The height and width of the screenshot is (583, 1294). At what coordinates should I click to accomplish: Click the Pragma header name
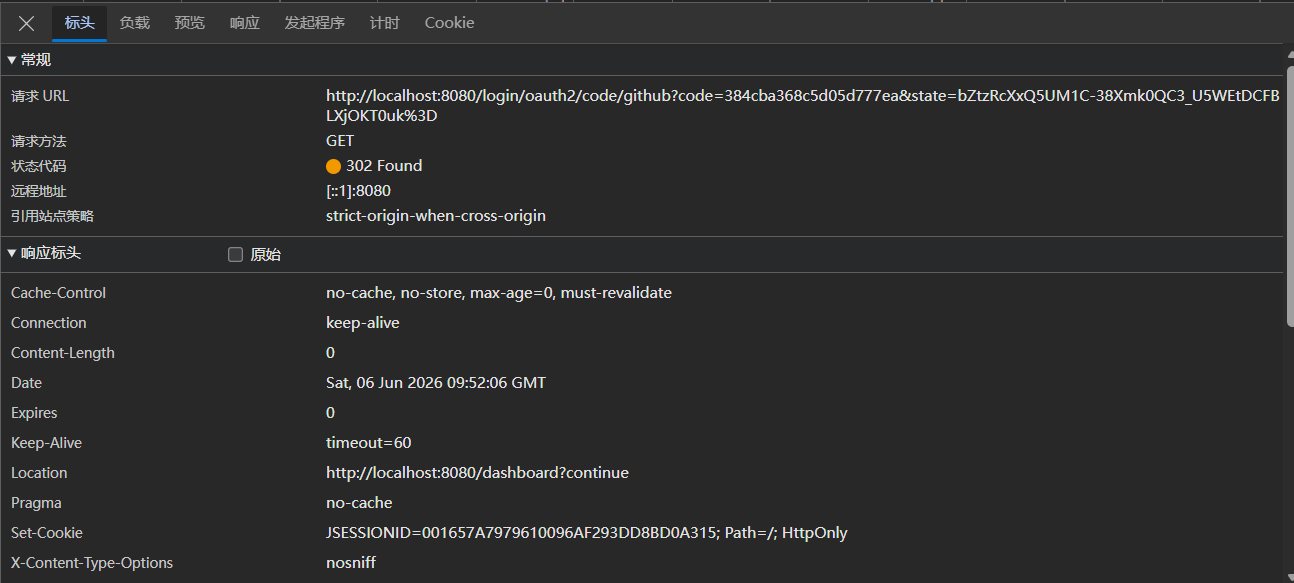click(x=36, y=503)
